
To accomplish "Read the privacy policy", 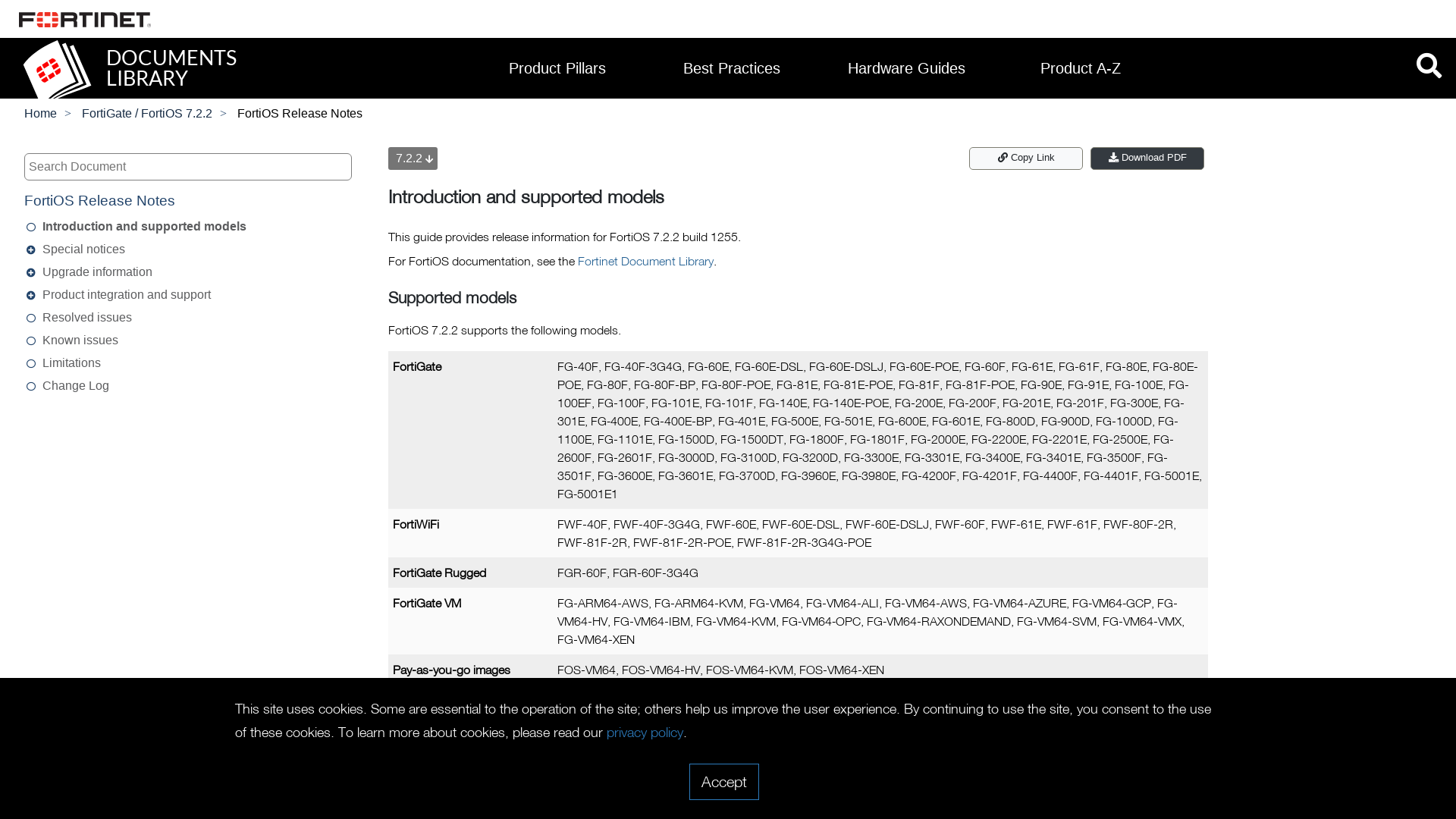I will [x=644, y=733].
